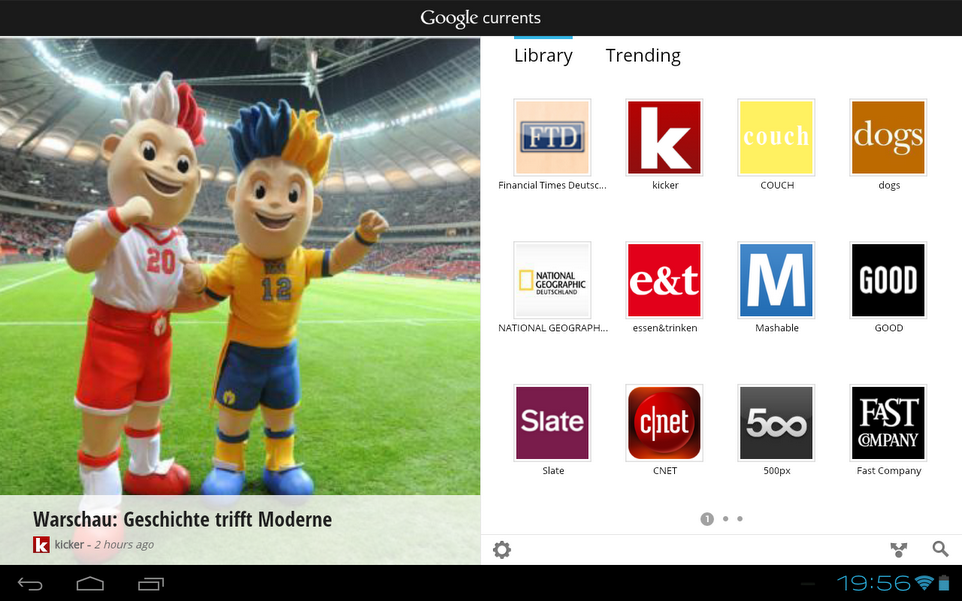Screen dimensions: 962x601
Task: Open the Financial Times Deutschland FTD icon
Action: (x=552, y=137)
